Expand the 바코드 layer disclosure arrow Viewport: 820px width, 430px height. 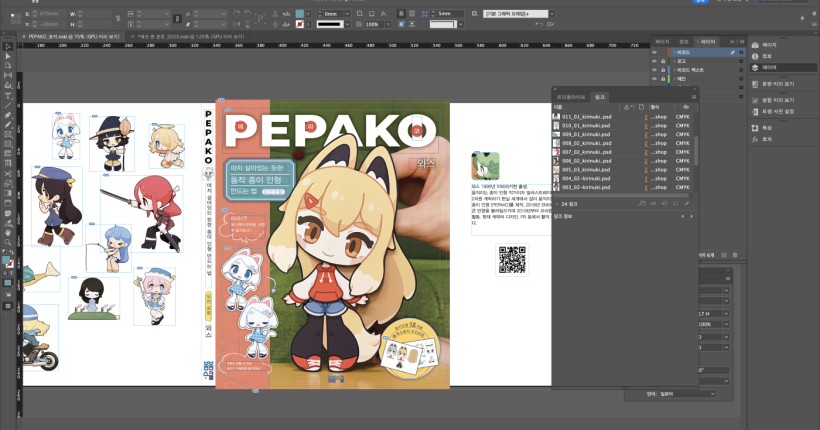[672, 51]
